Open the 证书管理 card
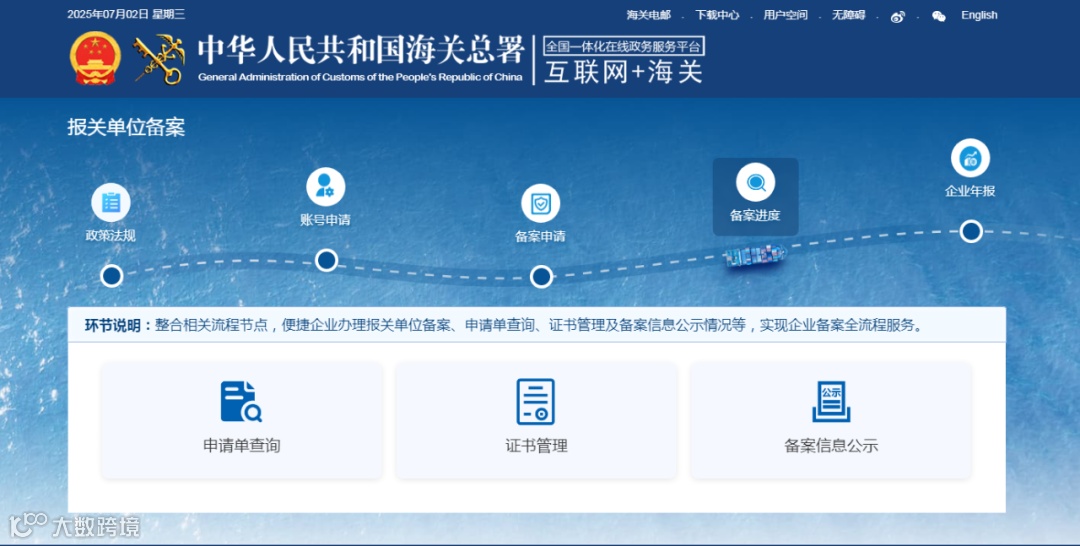 coord(536,420)
